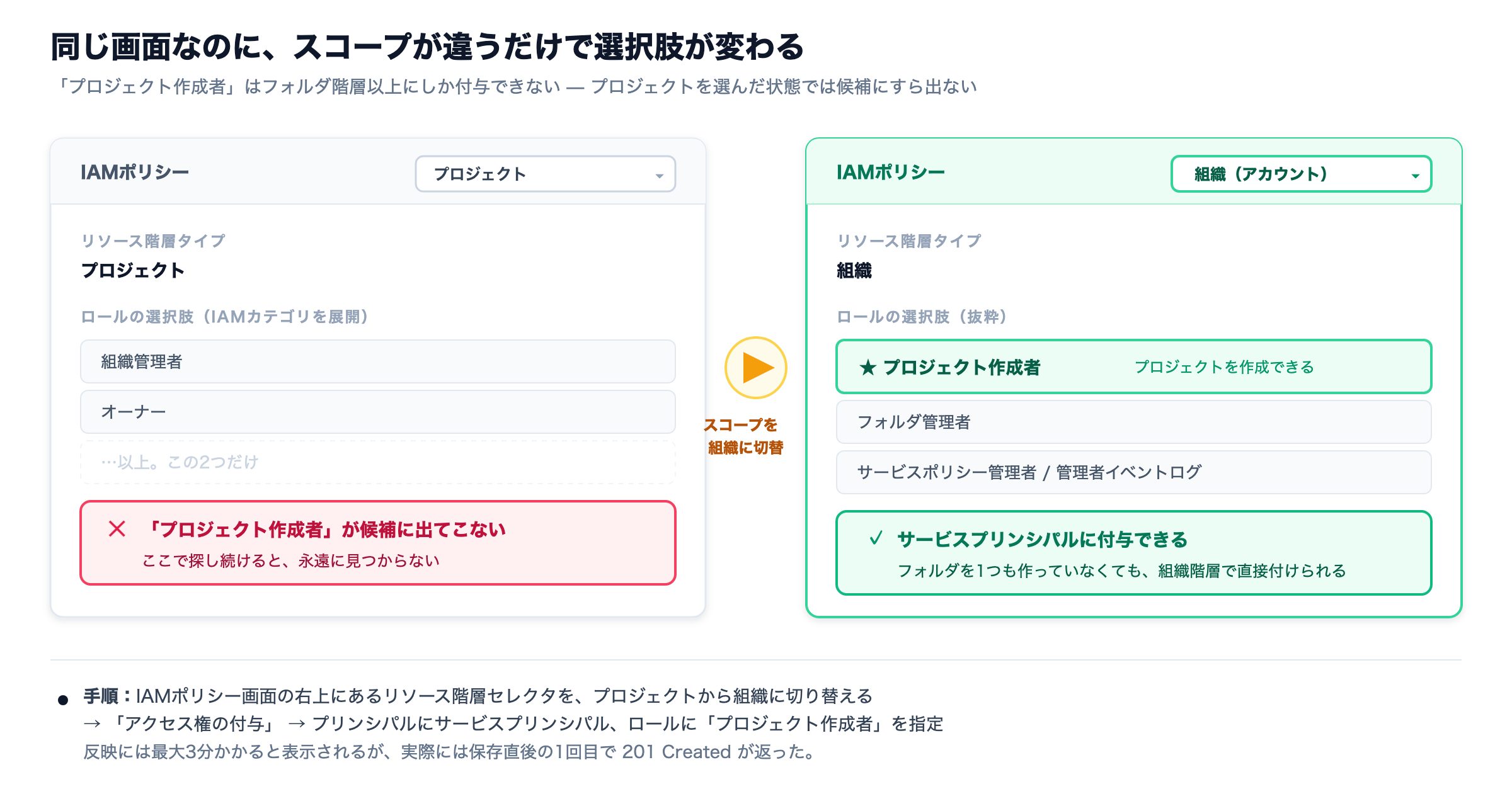The image size is (1512, 806).
Task: Open the 組織（アカウント） scope dropdown
Action: point(1301,174)
